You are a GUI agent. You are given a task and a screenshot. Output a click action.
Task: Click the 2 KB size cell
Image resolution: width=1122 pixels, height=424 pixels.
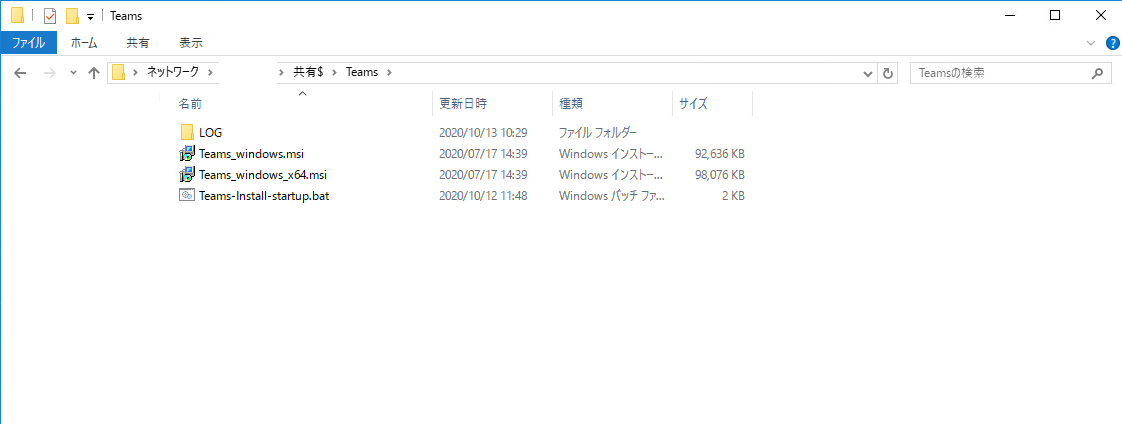pos(733,195)
